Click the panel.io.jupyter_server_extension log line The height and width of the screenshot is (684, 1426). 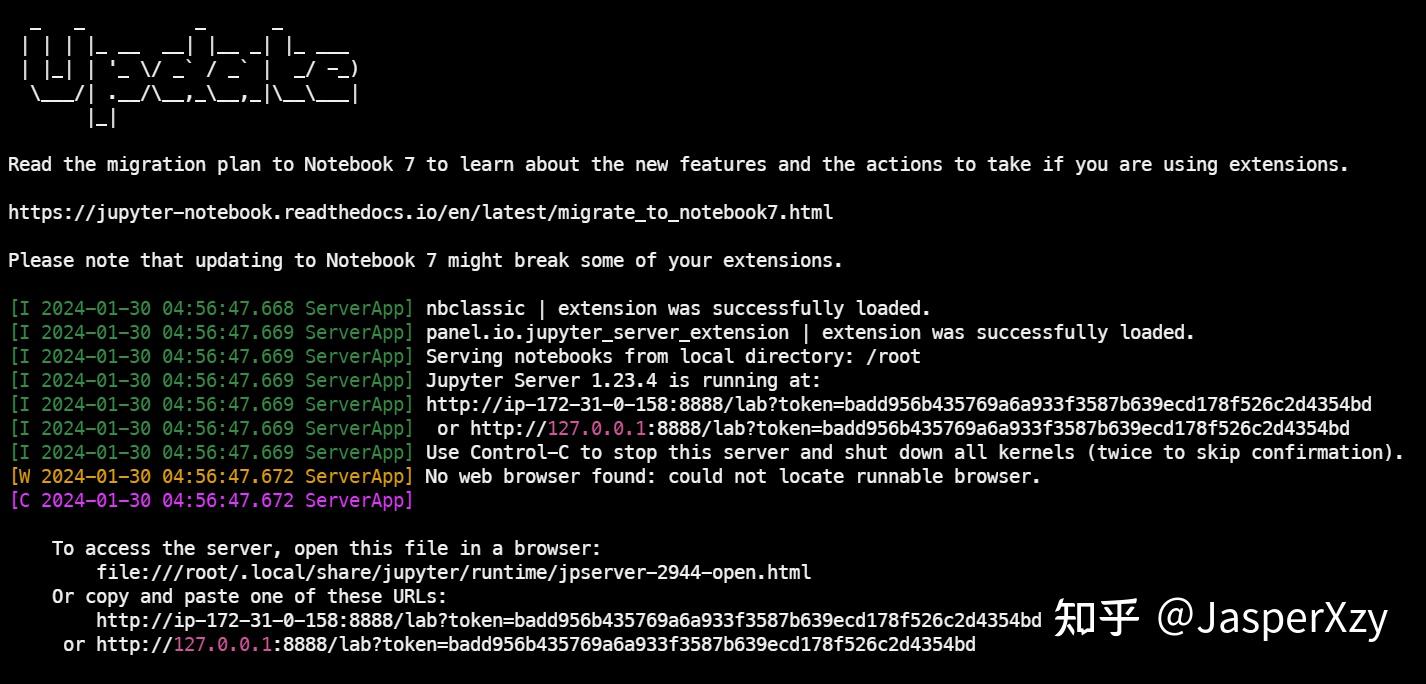(x=810, y=332)
